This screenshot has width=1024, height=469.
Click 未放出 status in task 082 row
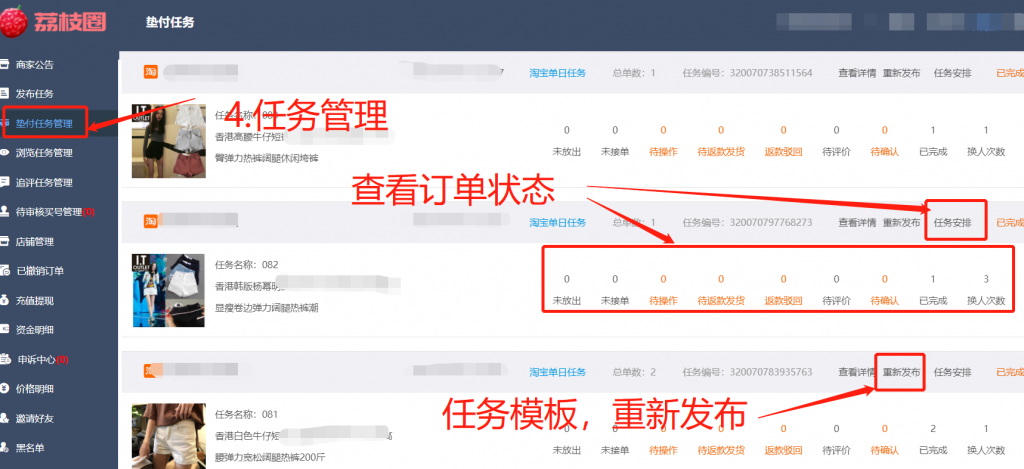[x=566, y=301]
